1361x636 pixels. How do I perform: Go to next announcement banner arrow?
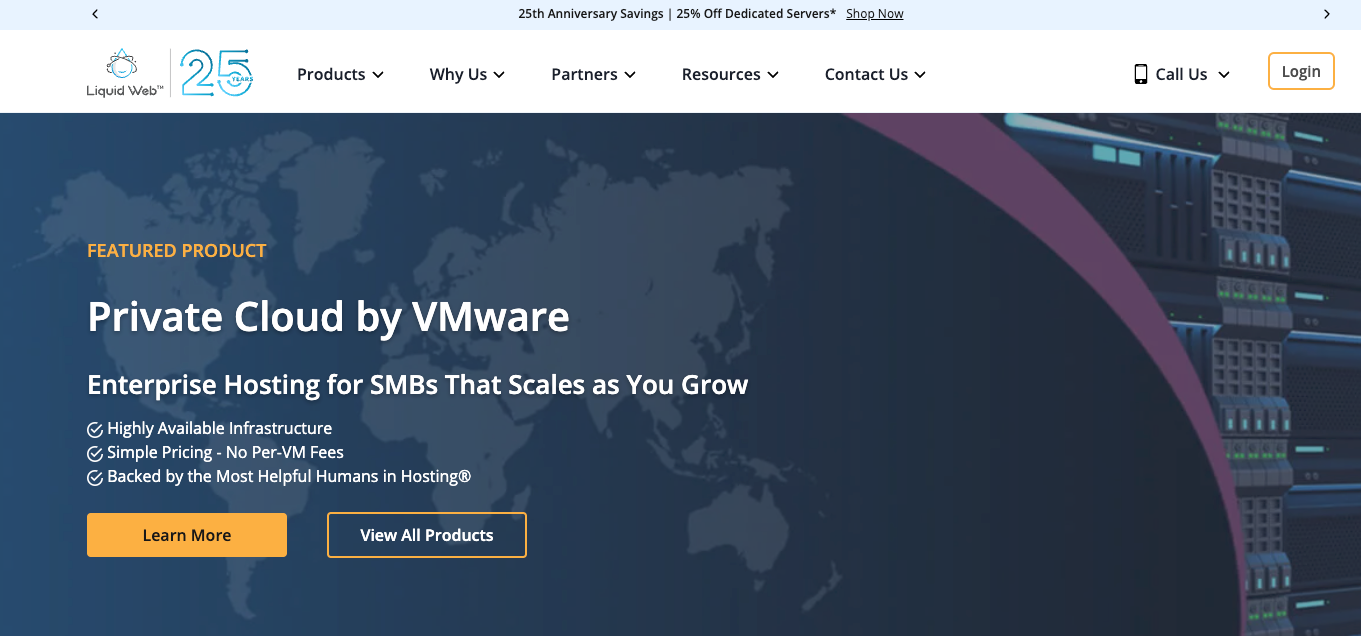coord(1327,14)
